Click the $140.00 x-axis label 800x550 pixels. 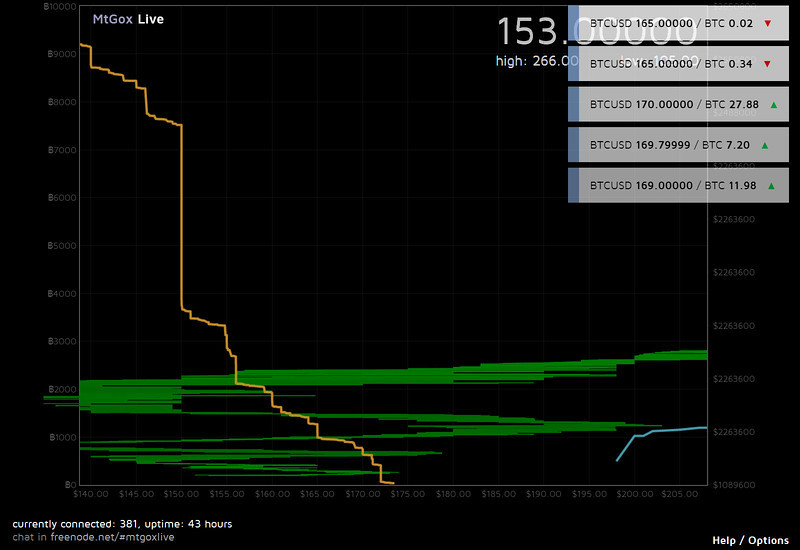[91, 494]
